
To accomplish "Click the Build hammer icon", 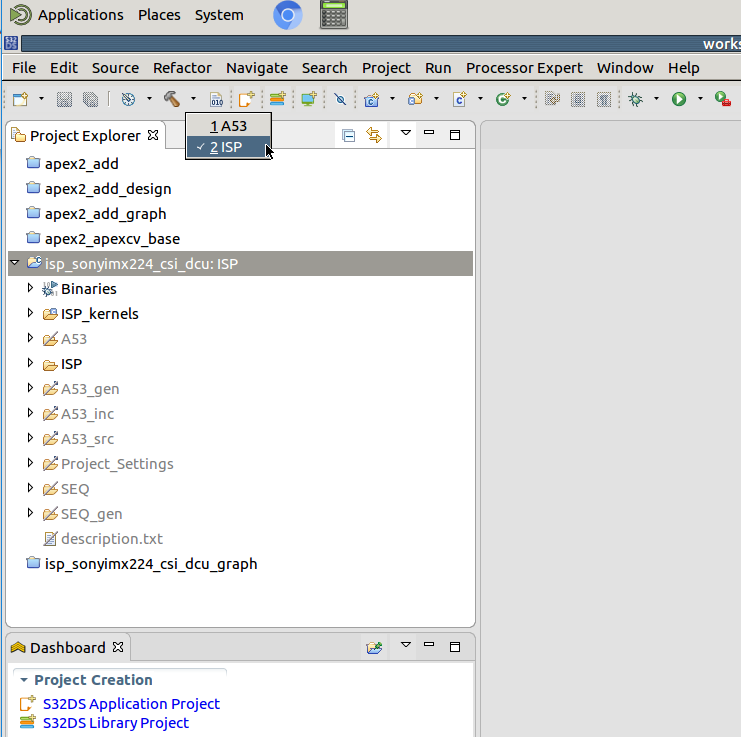I will pos(172,99).
